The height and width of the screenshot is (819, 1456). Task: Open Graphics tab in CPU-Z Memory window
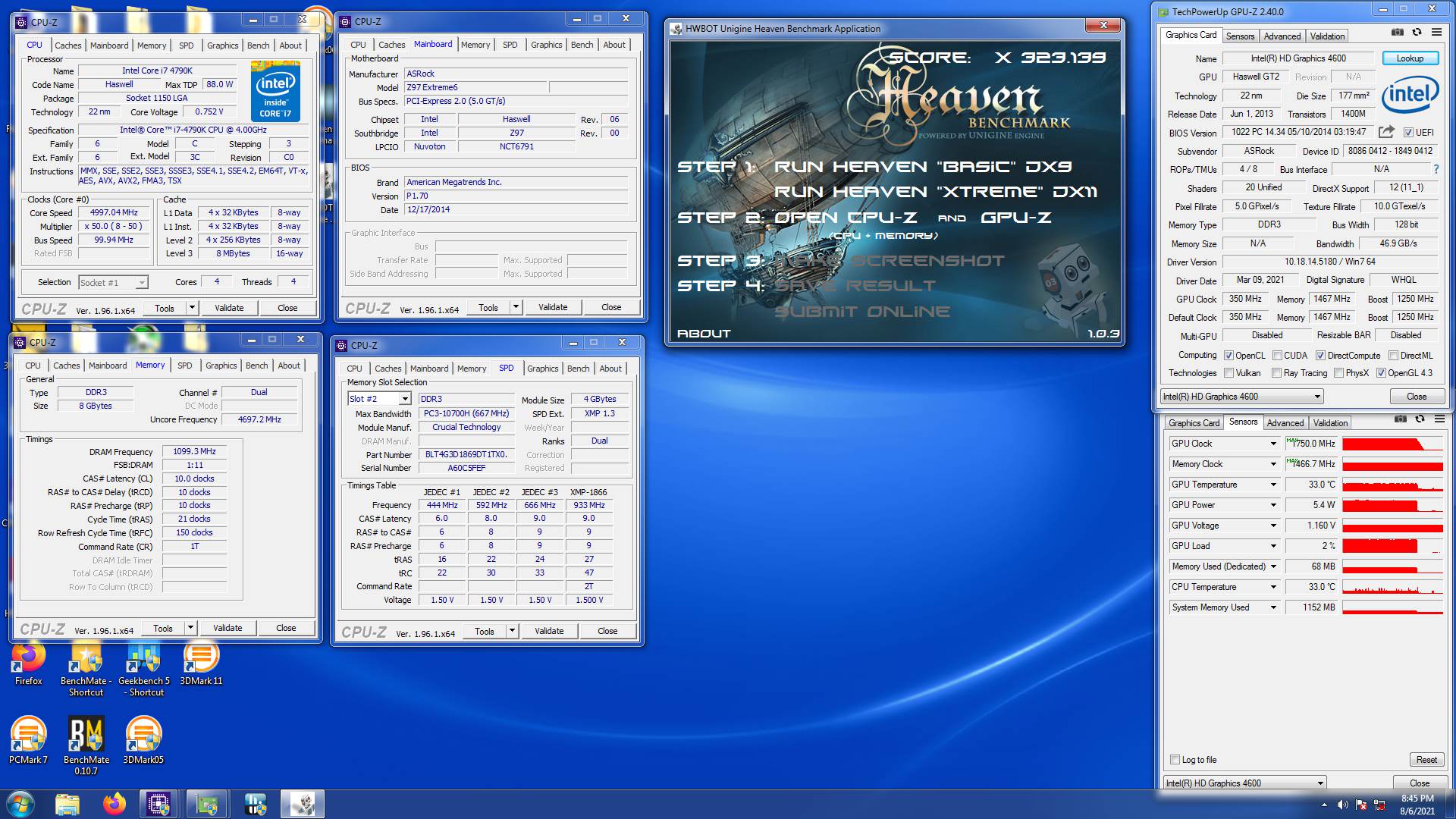click(x=221, y=366)
